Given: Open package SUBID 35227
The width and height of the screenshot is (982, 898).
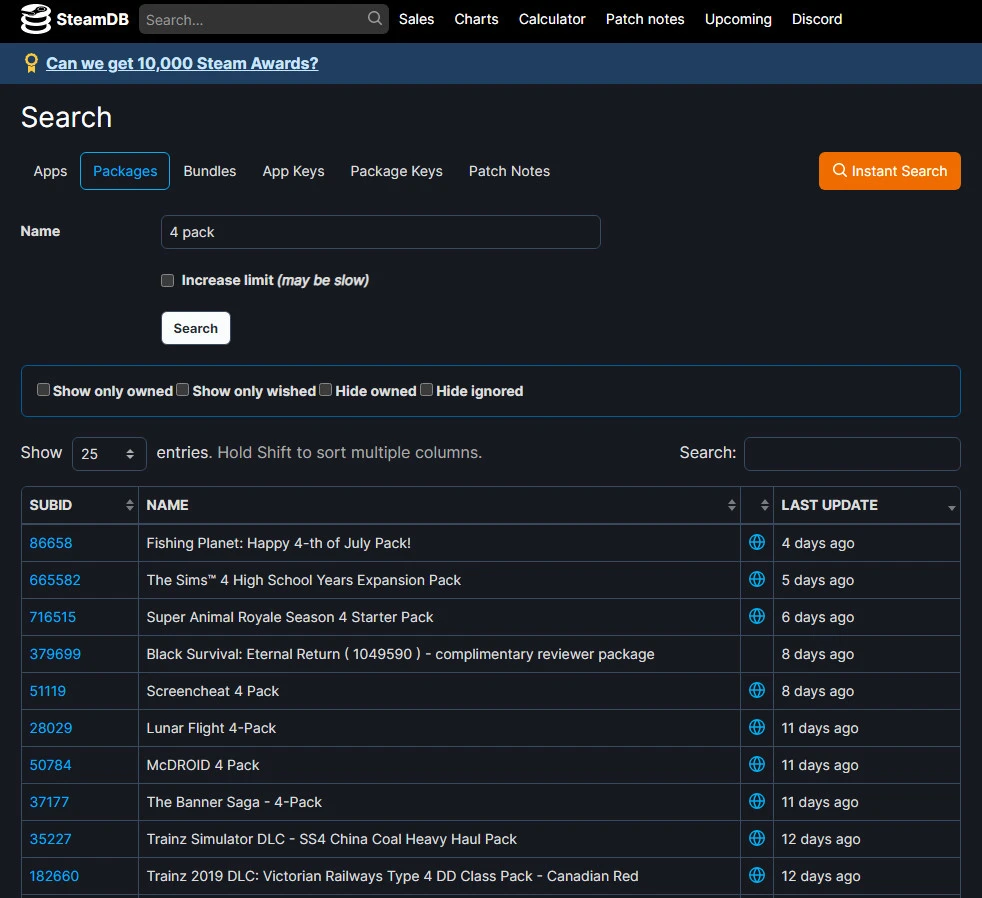Looking at the screenshot, I should [x=51, y=839].
